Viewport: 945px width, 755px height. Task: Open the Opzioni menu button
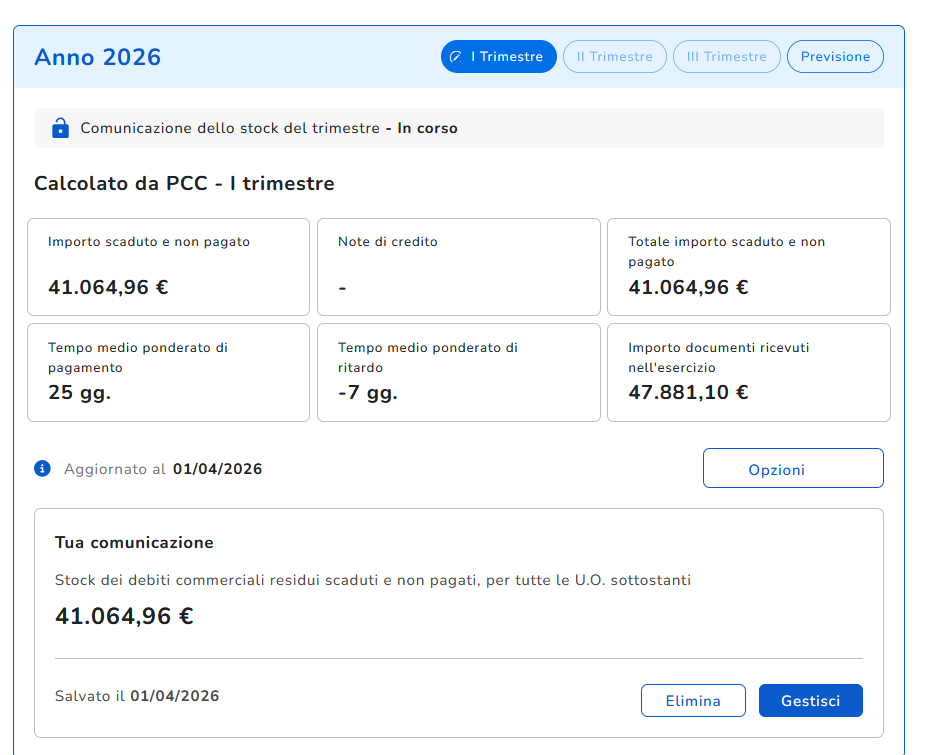792,469
